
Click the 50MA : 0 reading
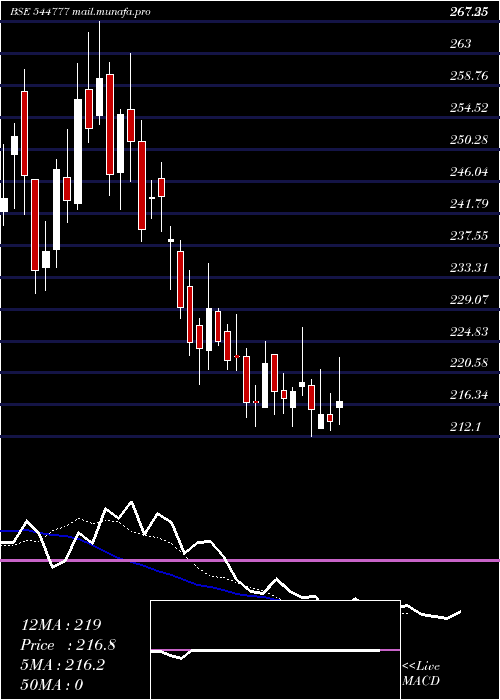52,685
